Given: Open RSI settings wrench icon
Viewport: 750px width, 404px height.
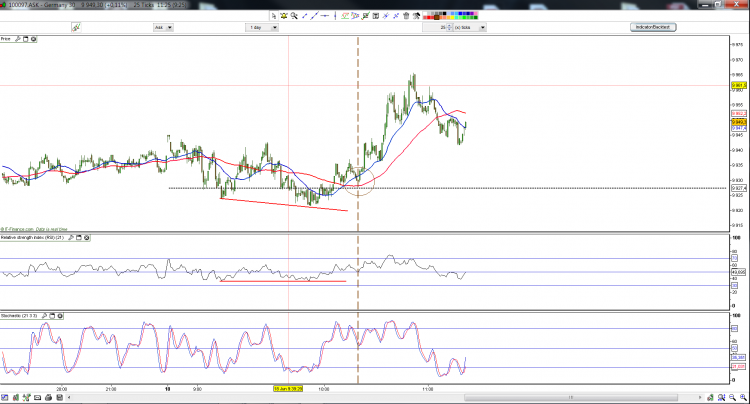Looking at the screenshot, I should pyautogui.click(x=71, y=238).
